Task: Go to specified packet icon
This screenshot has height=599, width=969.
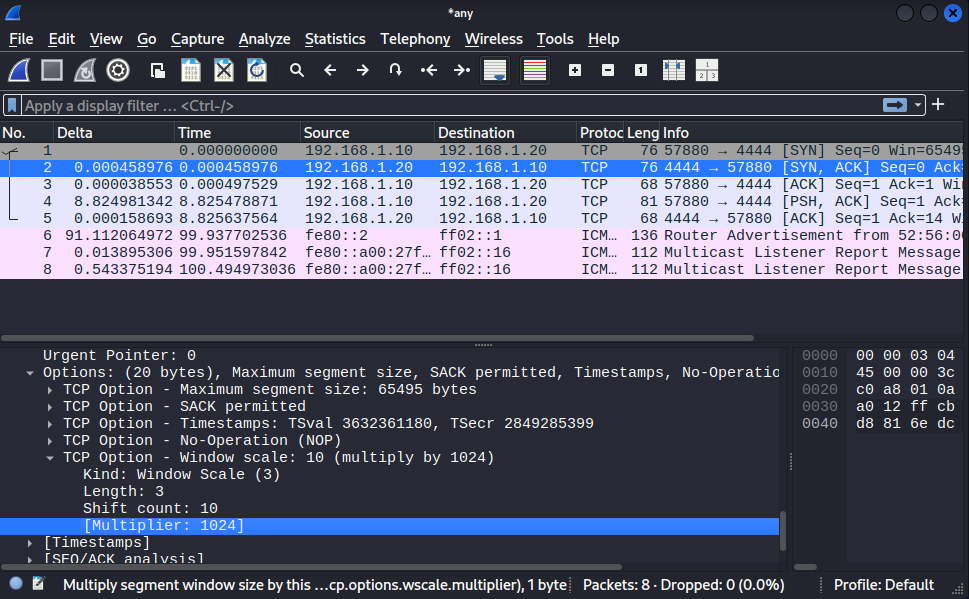Action: click(396, 70)
